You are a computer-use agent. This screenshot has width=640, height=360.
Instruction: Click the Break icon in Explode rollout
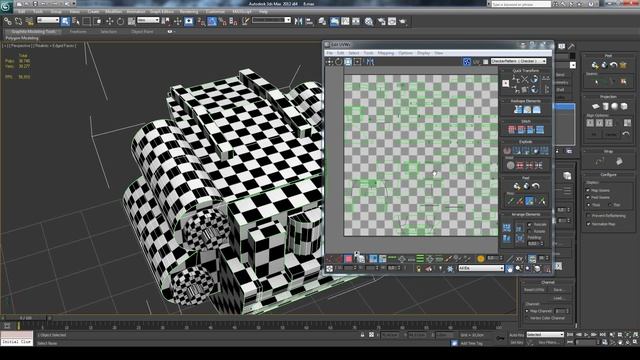pos(507,151)
